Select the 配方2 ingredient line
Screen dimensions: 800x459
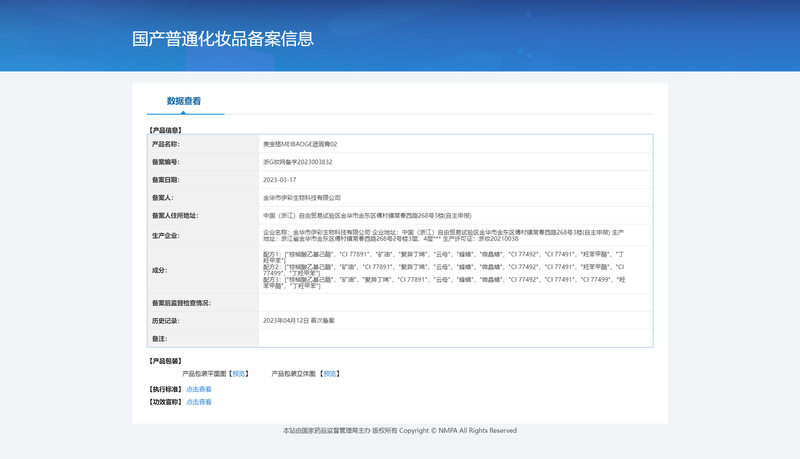[x=443, y=270]
